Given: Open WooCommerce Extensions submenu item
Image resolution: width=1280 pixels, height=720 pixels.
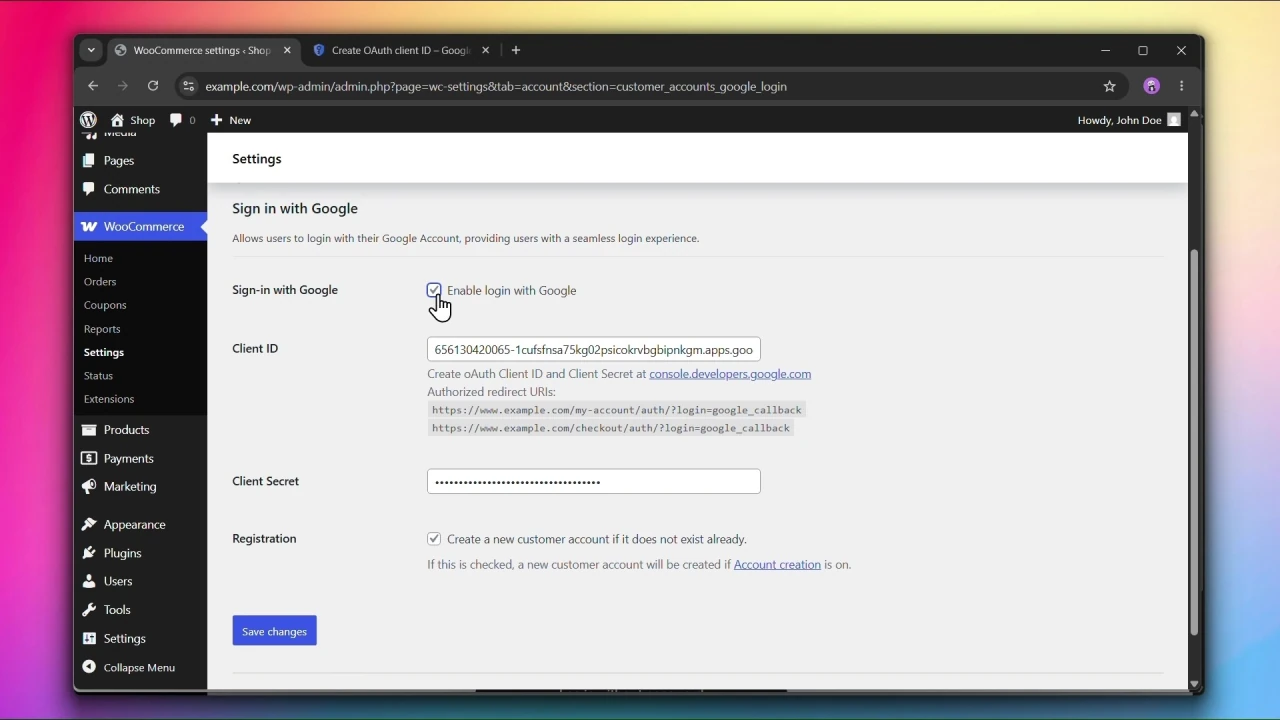Looking at the screenshot, I should click(109, 399).
